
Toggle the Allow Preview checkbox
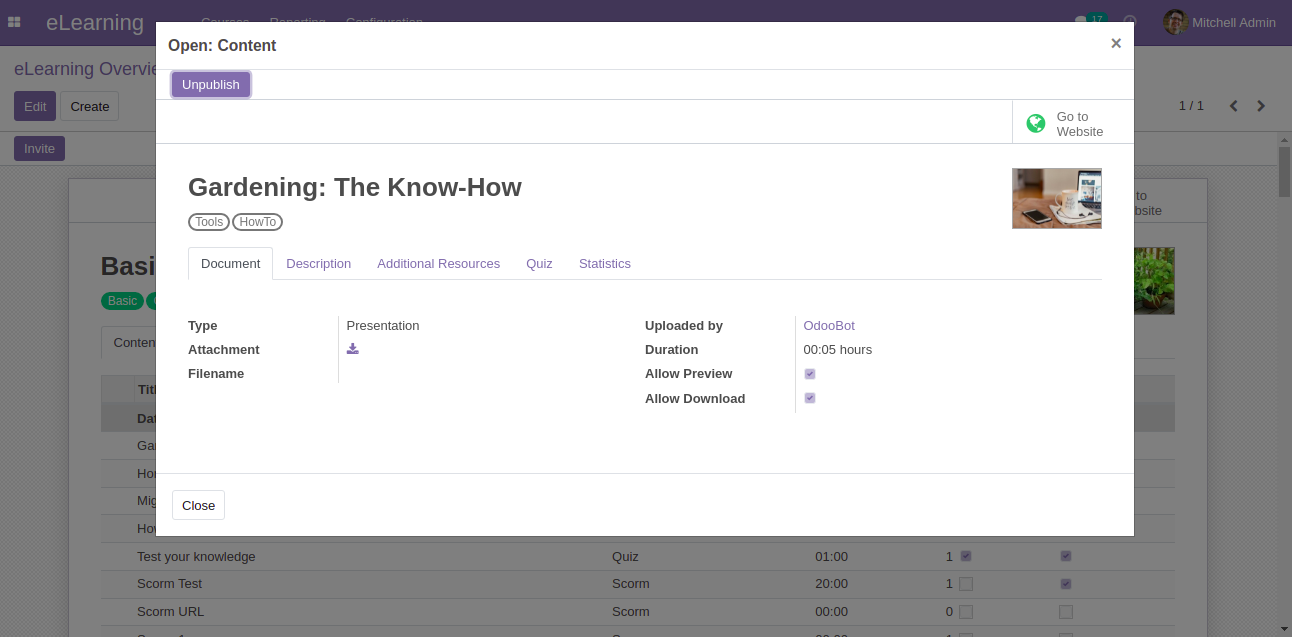810,374
